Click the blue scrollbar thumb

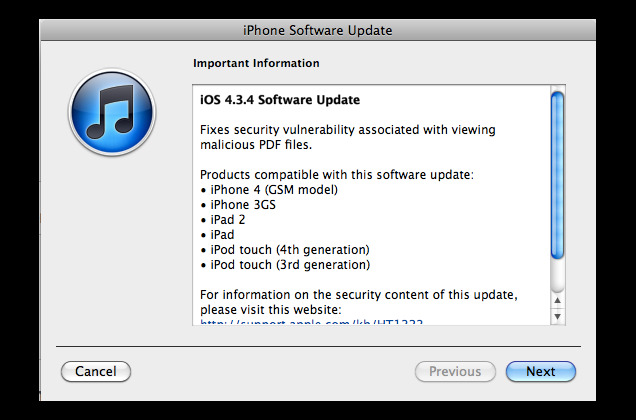(557, 175)
